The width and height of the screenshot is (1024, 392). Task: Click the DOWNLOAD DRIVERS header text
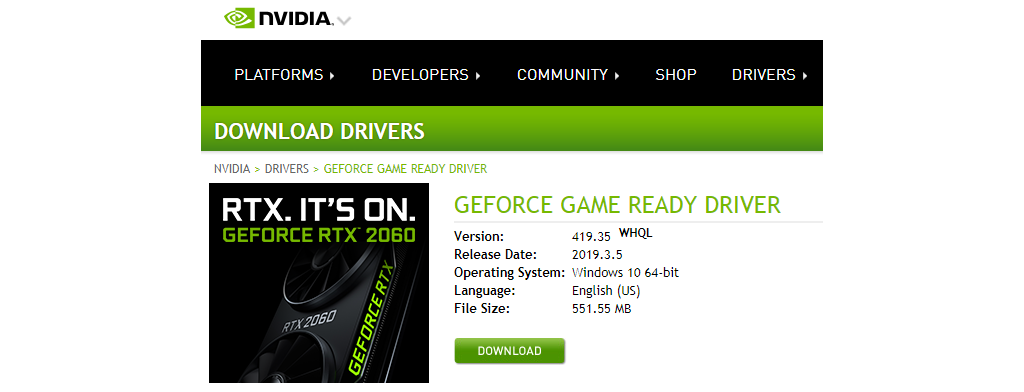point(319,131)
